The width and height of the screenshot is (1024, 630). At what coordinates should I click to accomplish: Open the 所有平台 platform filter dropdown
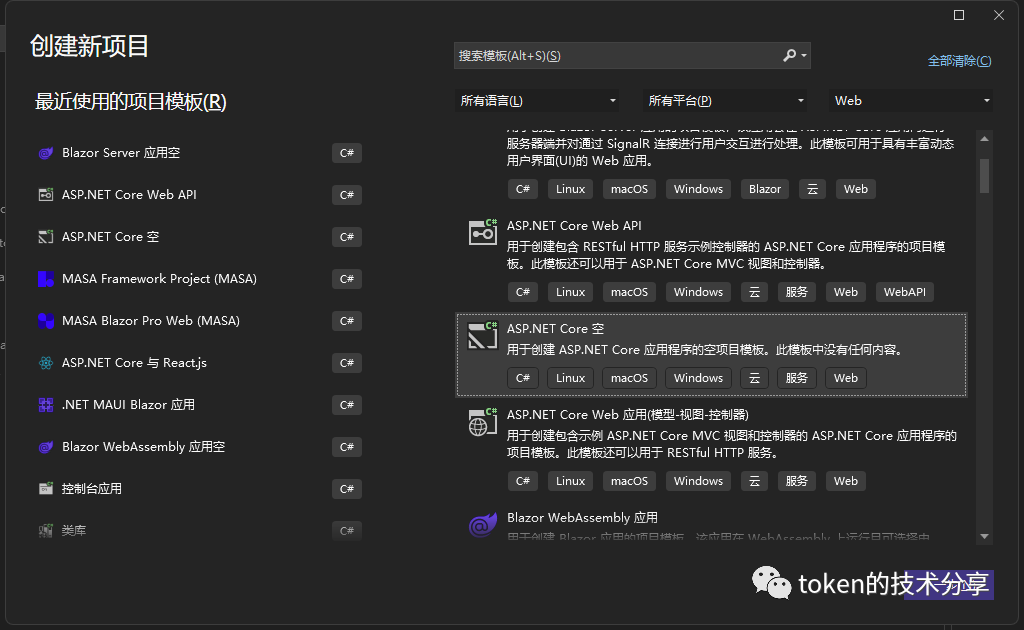point(724,101)
